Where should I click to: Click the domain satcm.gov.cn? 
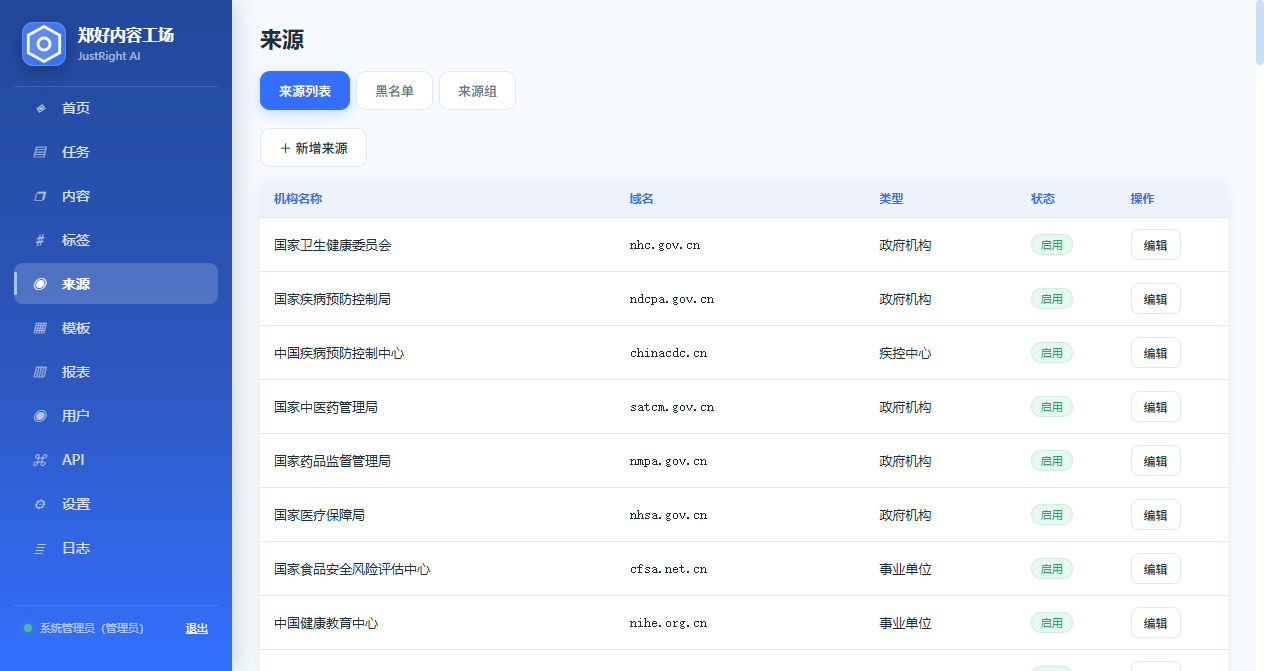coord(672,407)
